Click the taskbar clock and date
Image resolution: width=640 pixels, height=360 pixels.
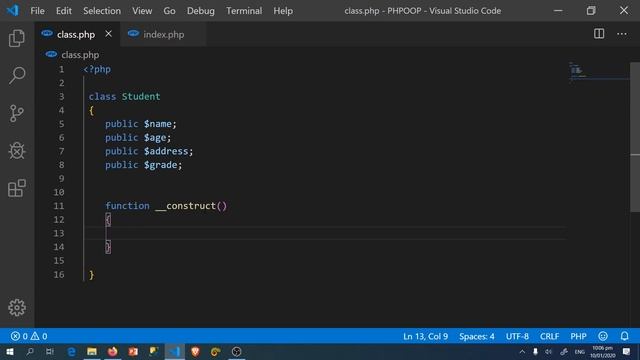(x=602, y=351)
